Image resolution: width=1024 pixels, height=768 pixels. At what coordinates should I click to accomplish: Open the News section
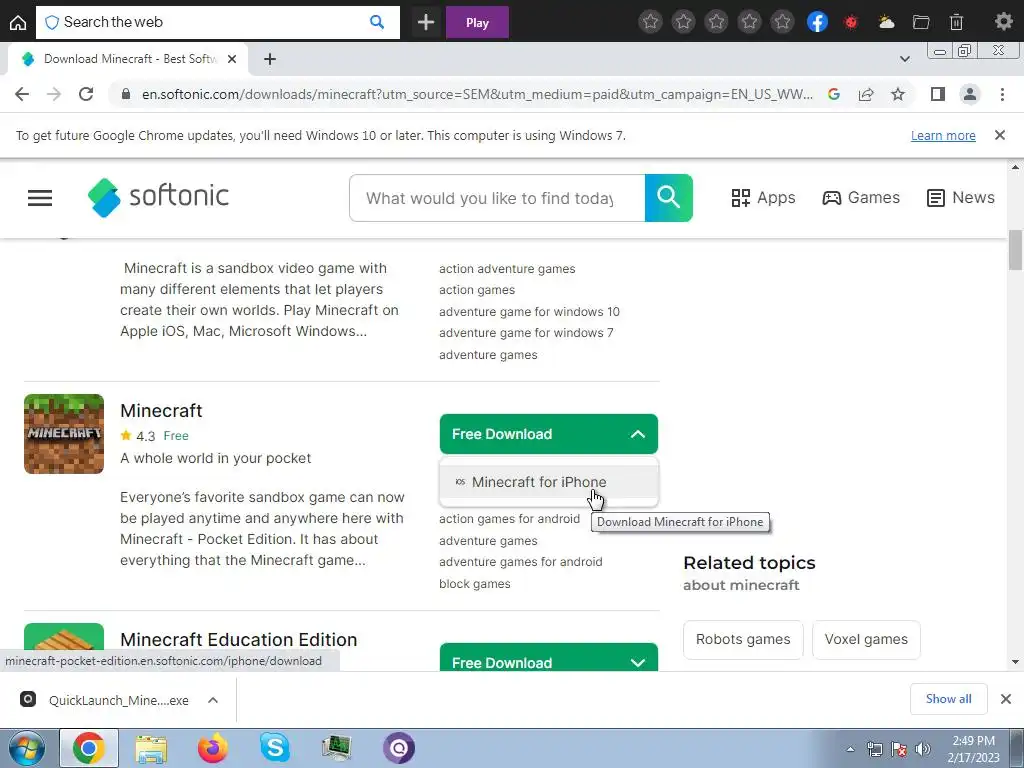tap(961, 197)
